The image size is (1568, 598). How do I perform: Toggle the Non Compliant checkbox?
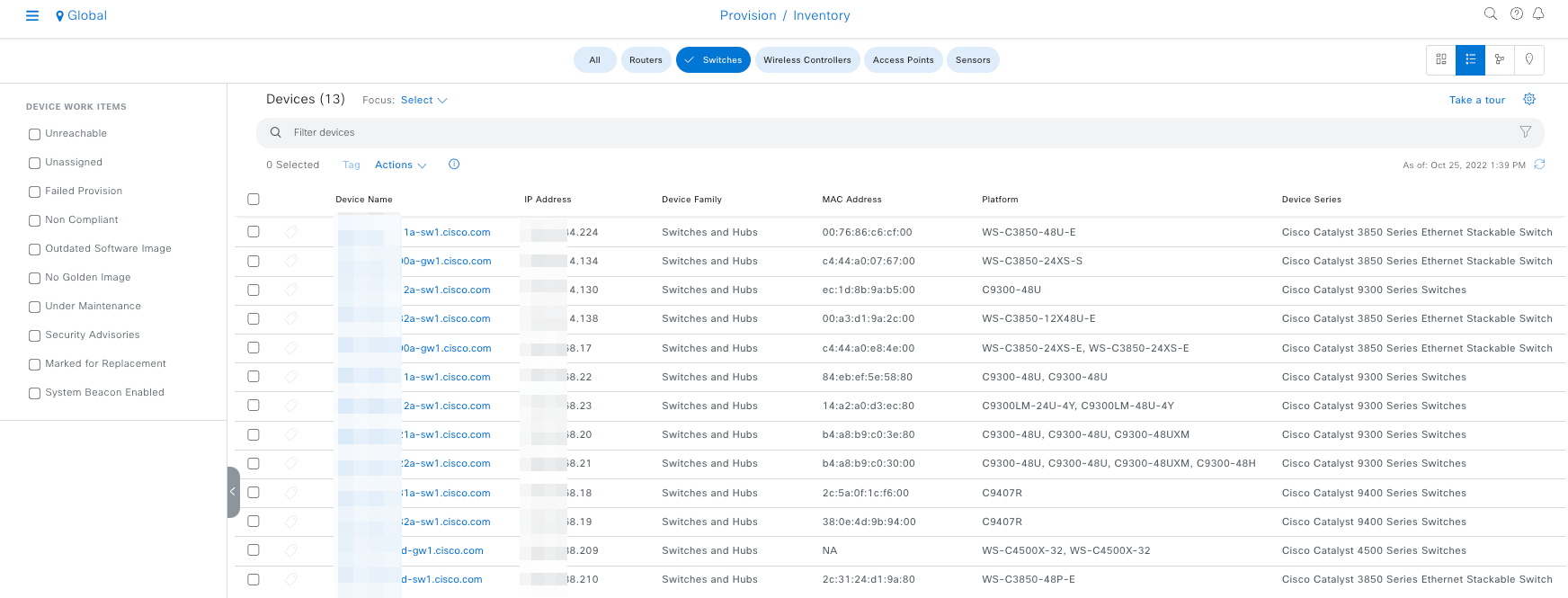(34, 220)
